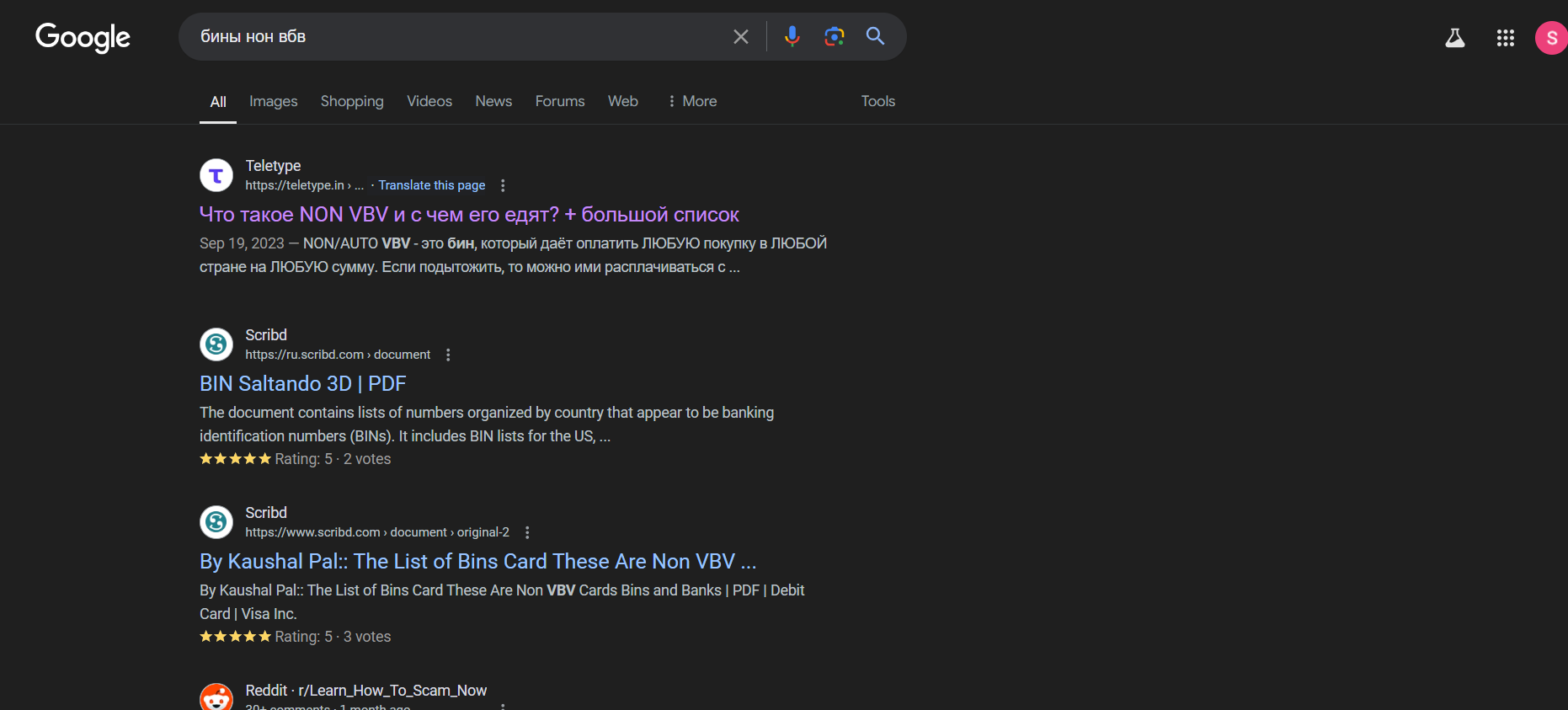Click Reddit r/Learn_How_To_Scam_Now source label
Image resolution: width=1568 pixels, height=710 pixels.
click(365, 691)
